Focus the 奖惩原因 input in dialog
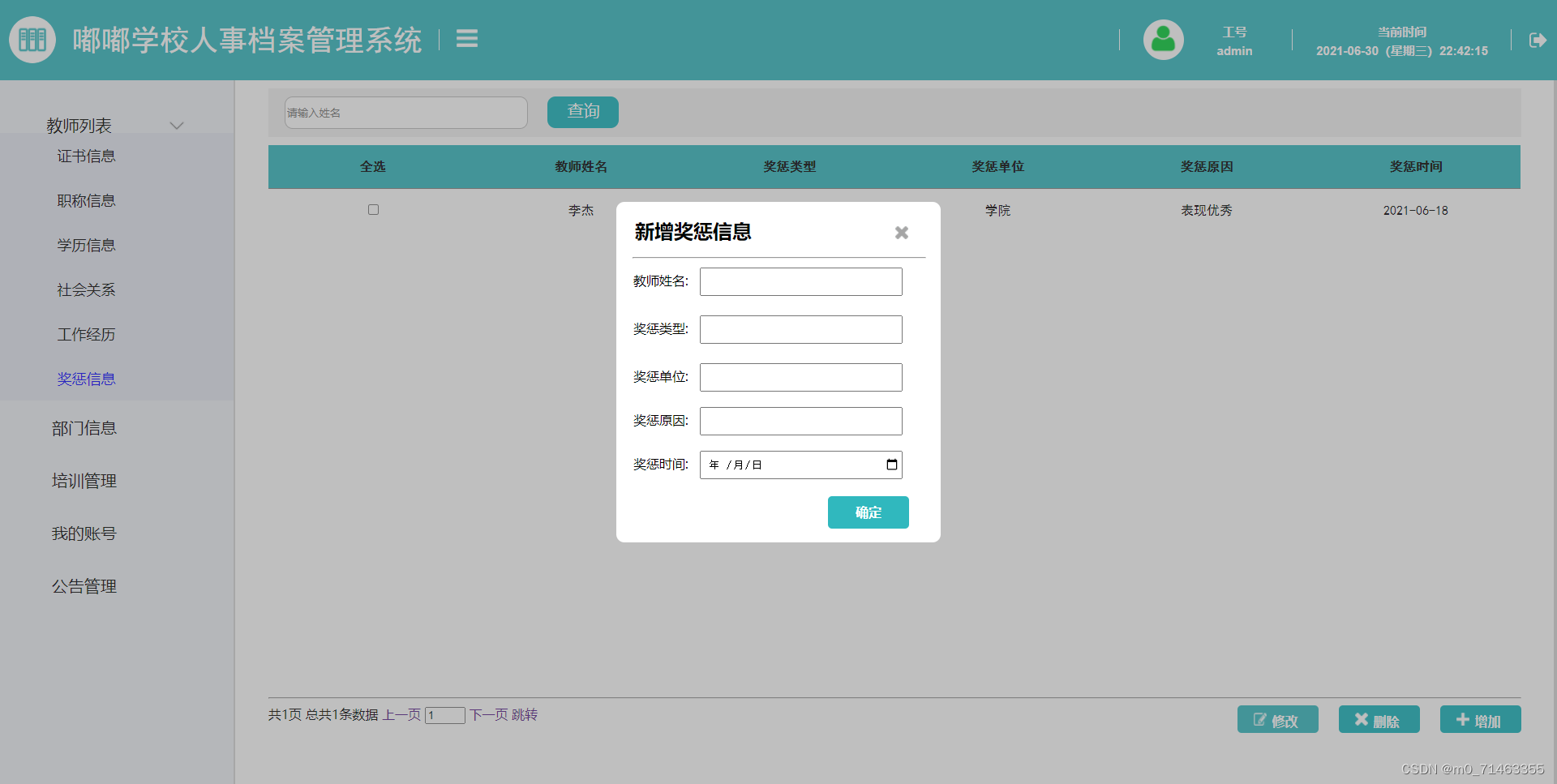Image resolution: width=1557 pixels, height=784 pixels. click(x=800, y=421)
